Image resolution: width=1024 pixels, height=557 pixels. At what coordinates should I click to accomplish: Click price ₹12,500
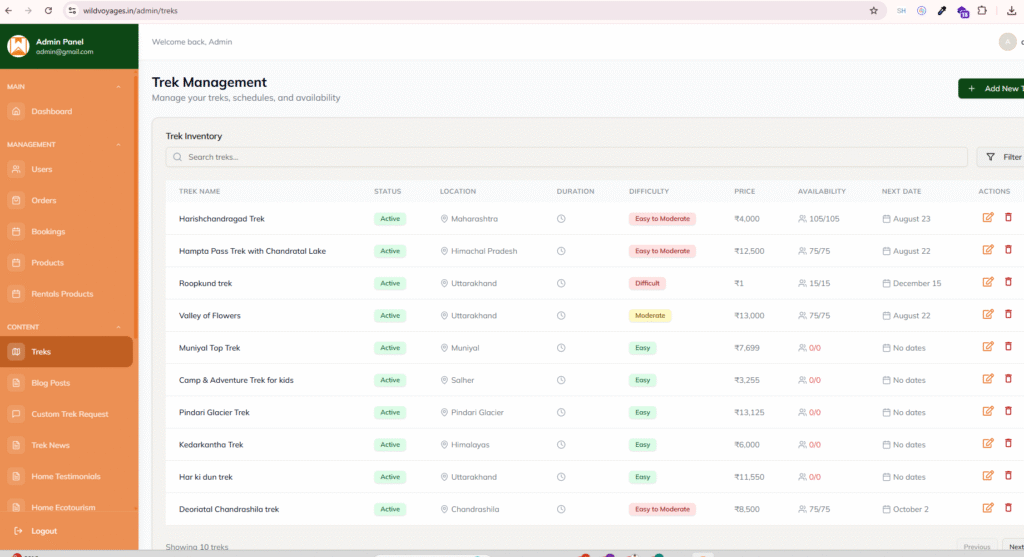pyautogui.click(x=749, y=251)
